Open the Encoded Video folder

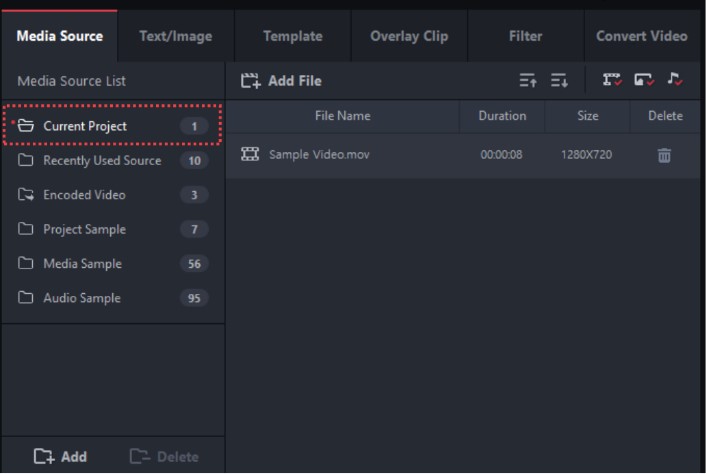click(84, 195)
